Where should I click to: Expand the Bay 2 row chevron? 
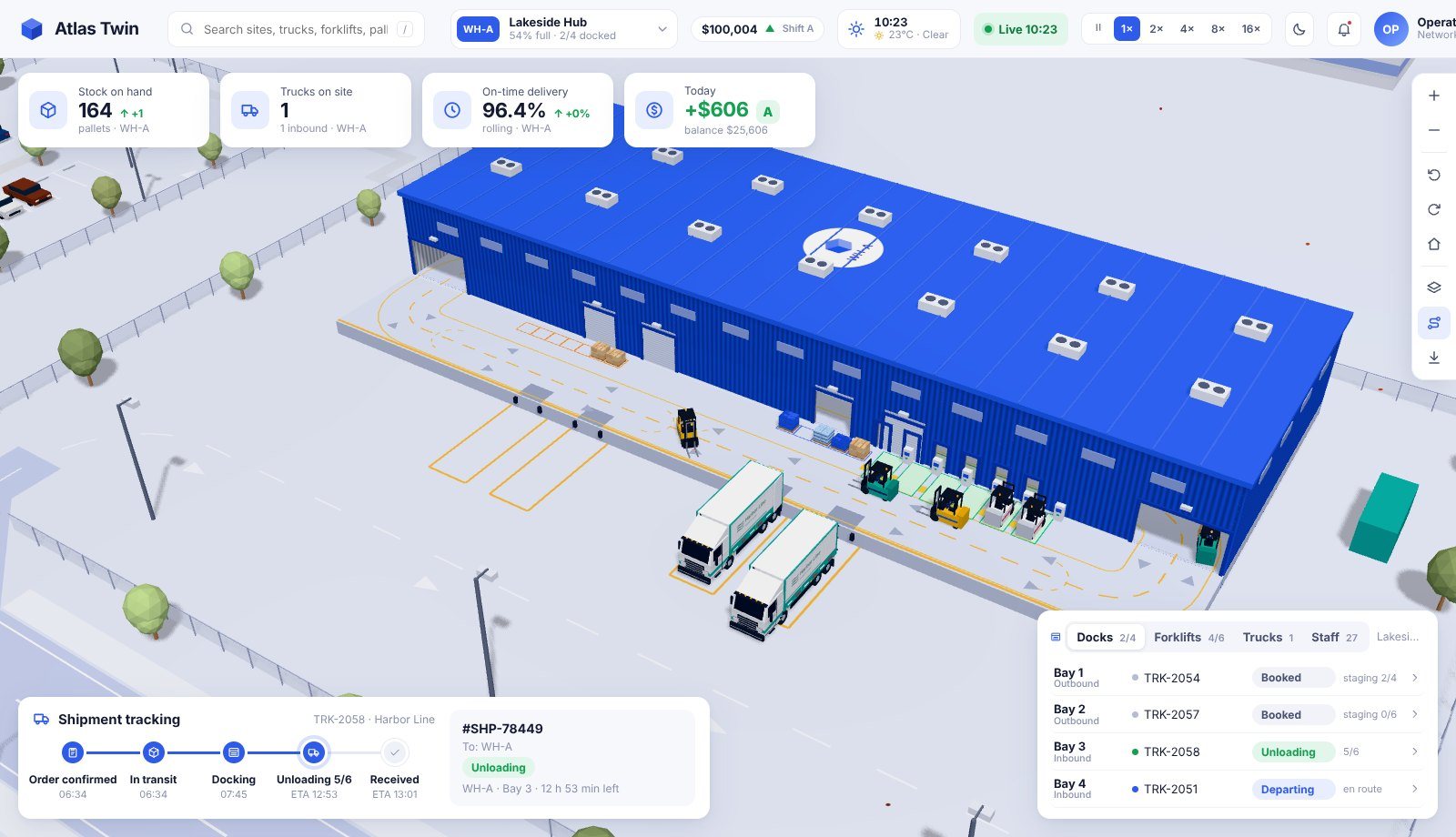pos(1414,714)
